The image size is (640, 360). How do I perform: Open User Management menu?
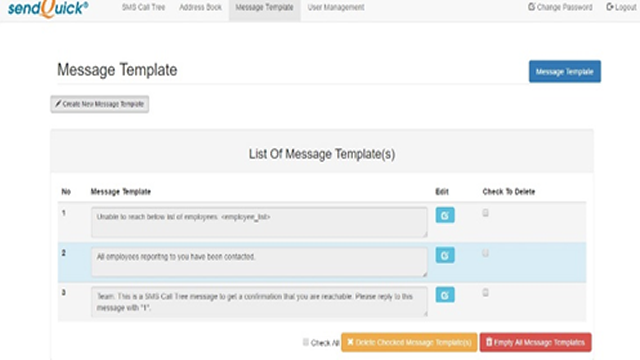pos(336,7)
